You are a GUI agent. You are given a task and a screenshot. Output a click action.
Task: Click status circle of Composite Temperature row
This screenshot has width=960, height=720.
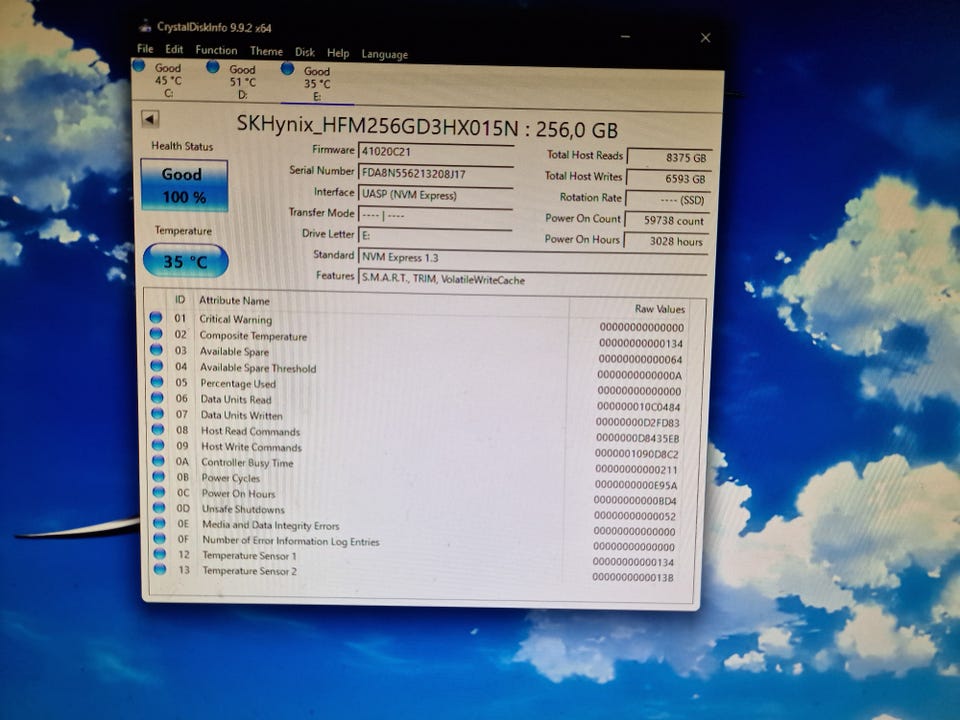[x=156, y=334]
